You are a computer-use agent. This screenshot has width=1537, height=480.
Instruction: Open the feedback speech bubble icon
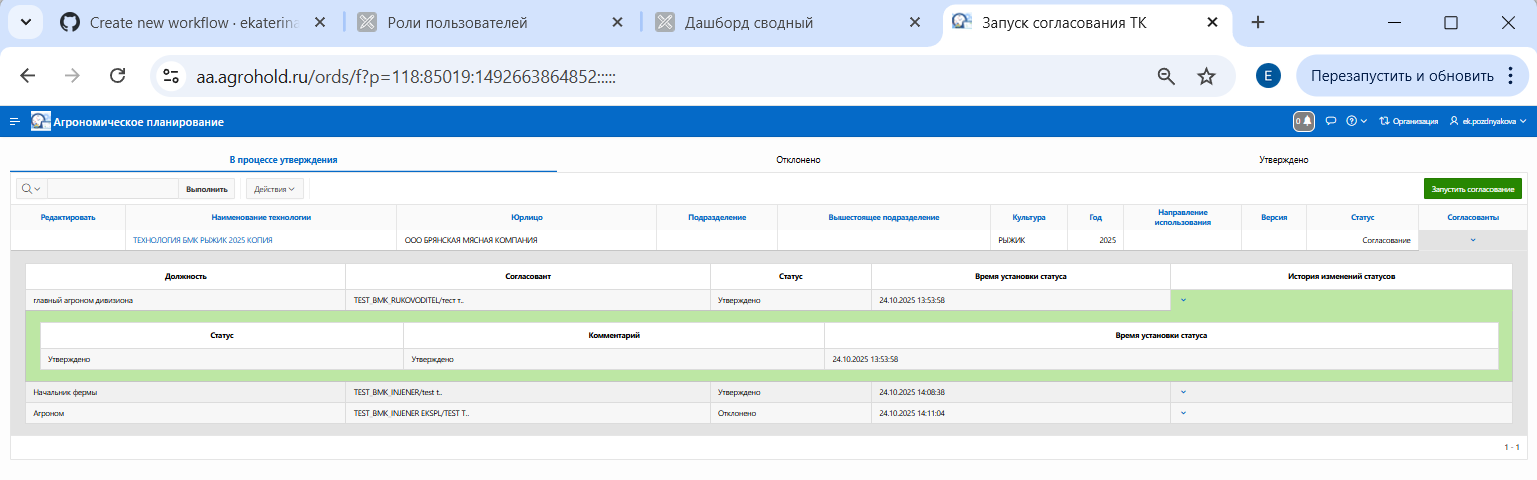pyautogui.click(x=1331, y=122)
